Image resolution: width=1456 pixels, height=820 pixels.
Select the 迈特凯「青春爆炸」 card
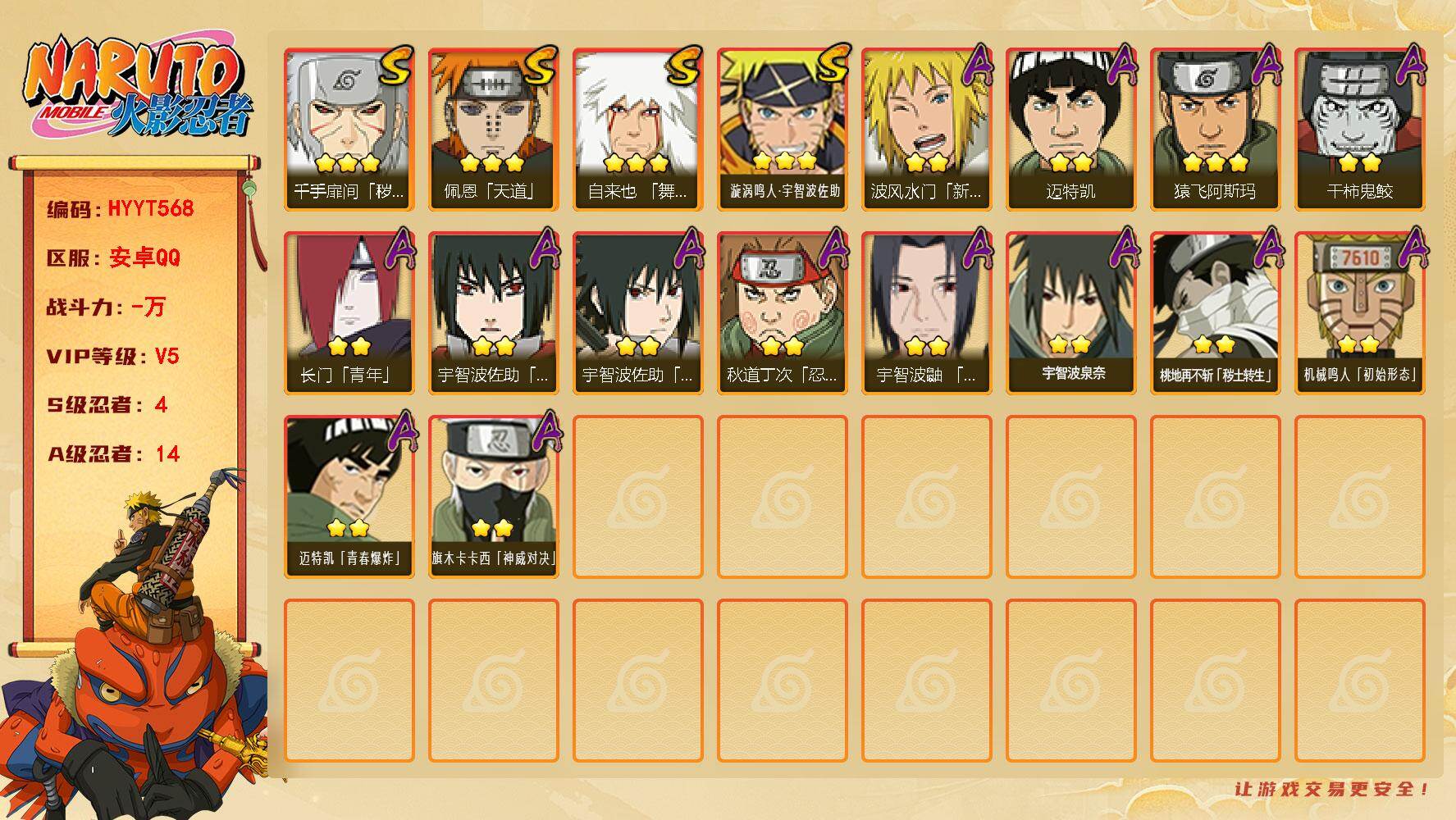pos(349,497)
